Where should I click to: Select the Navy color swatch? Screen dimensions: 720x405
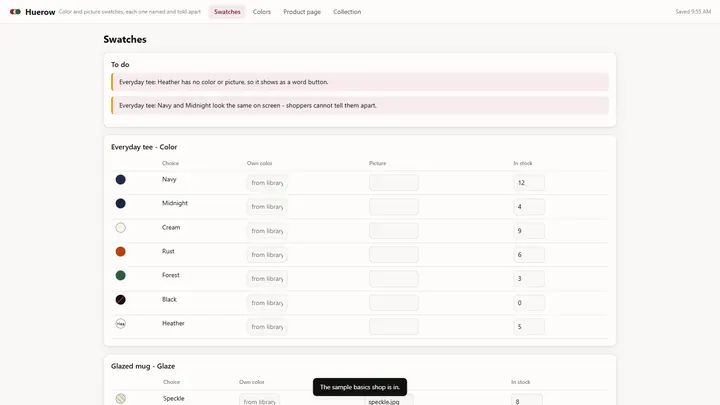pos(120,180)
